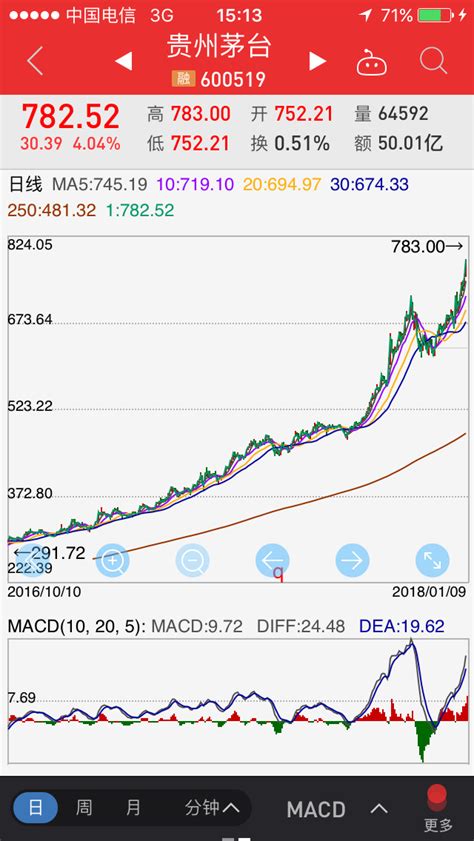
Task: Tap MACD(10, 20, 5) parameters label
Action: [77, 626]
